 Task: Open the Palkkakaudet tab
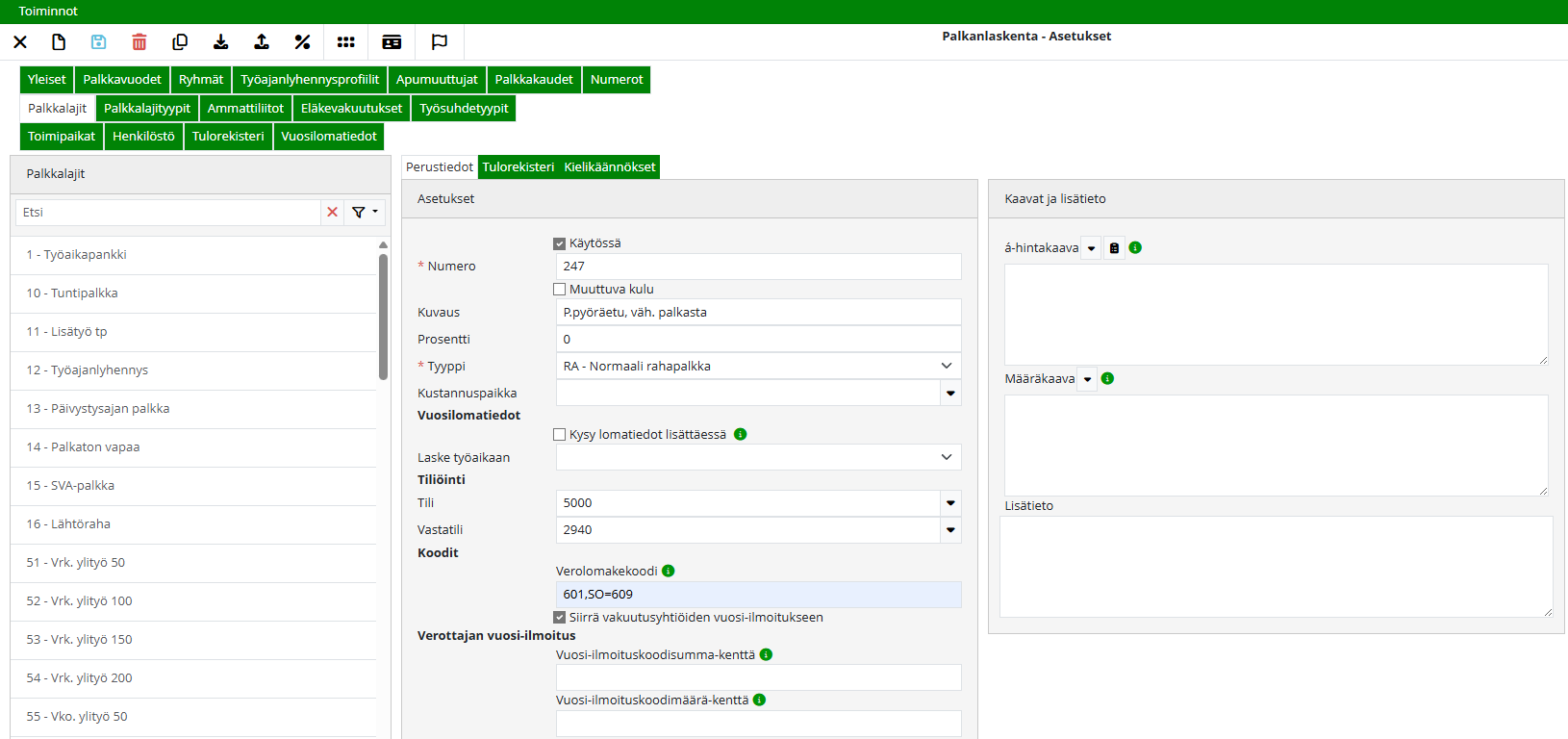[x=534, y=80]
